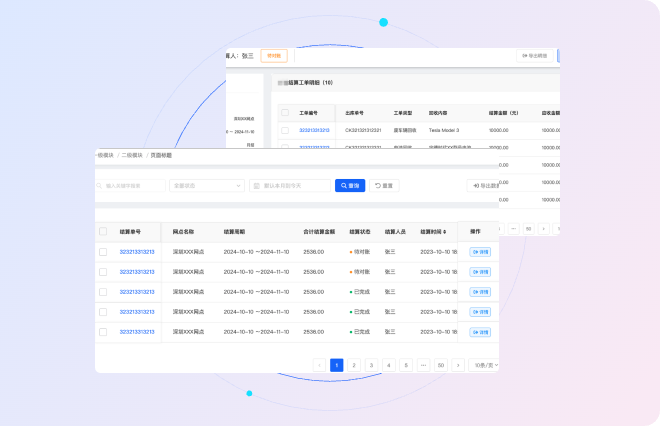This screenshot has width=660, height=426.
Task: Switch to page 2 in pagination
Action: 354,365
